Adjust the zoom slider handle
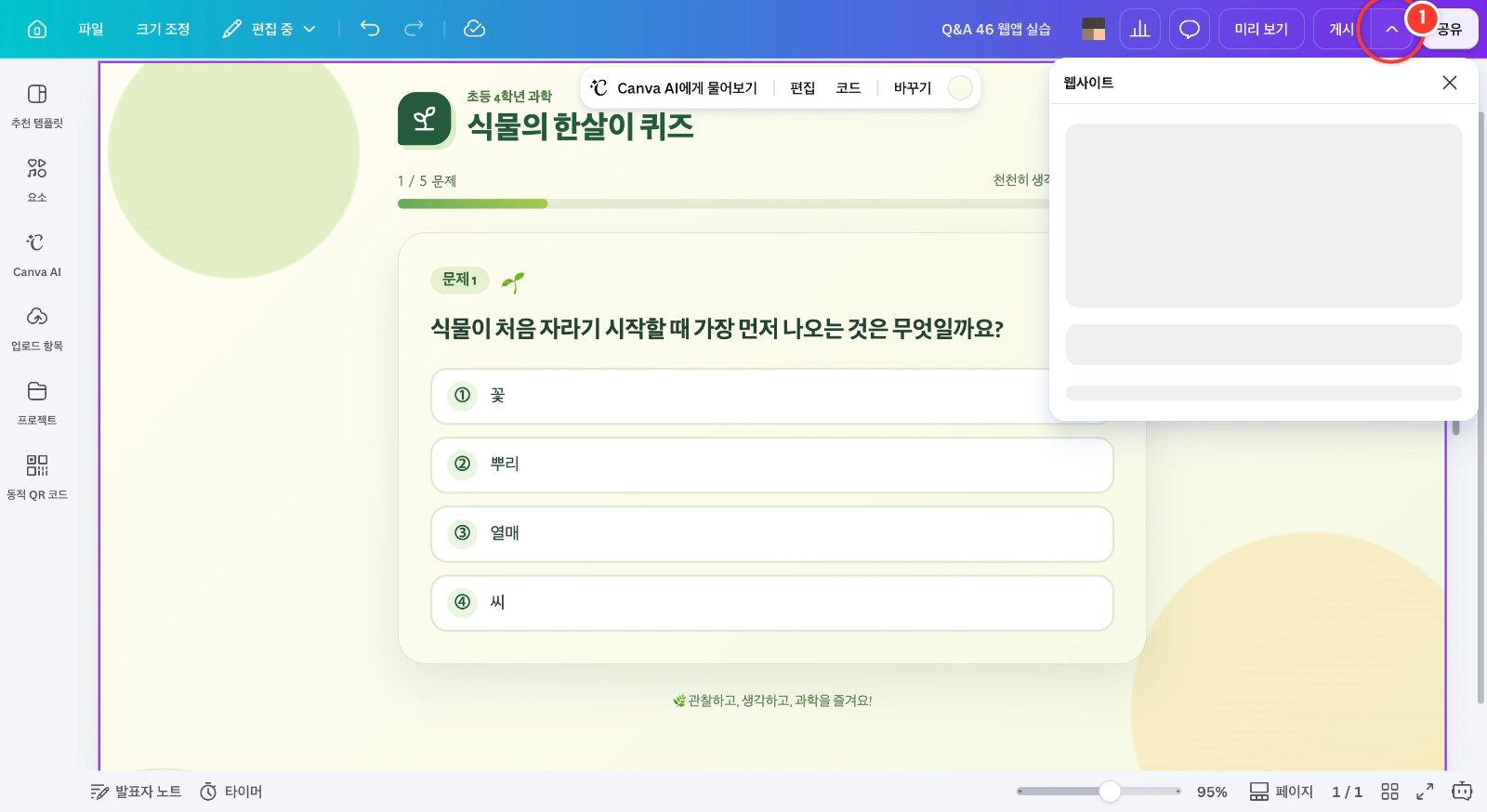Screen dimensions: 1487x812 click(1110, 792)
